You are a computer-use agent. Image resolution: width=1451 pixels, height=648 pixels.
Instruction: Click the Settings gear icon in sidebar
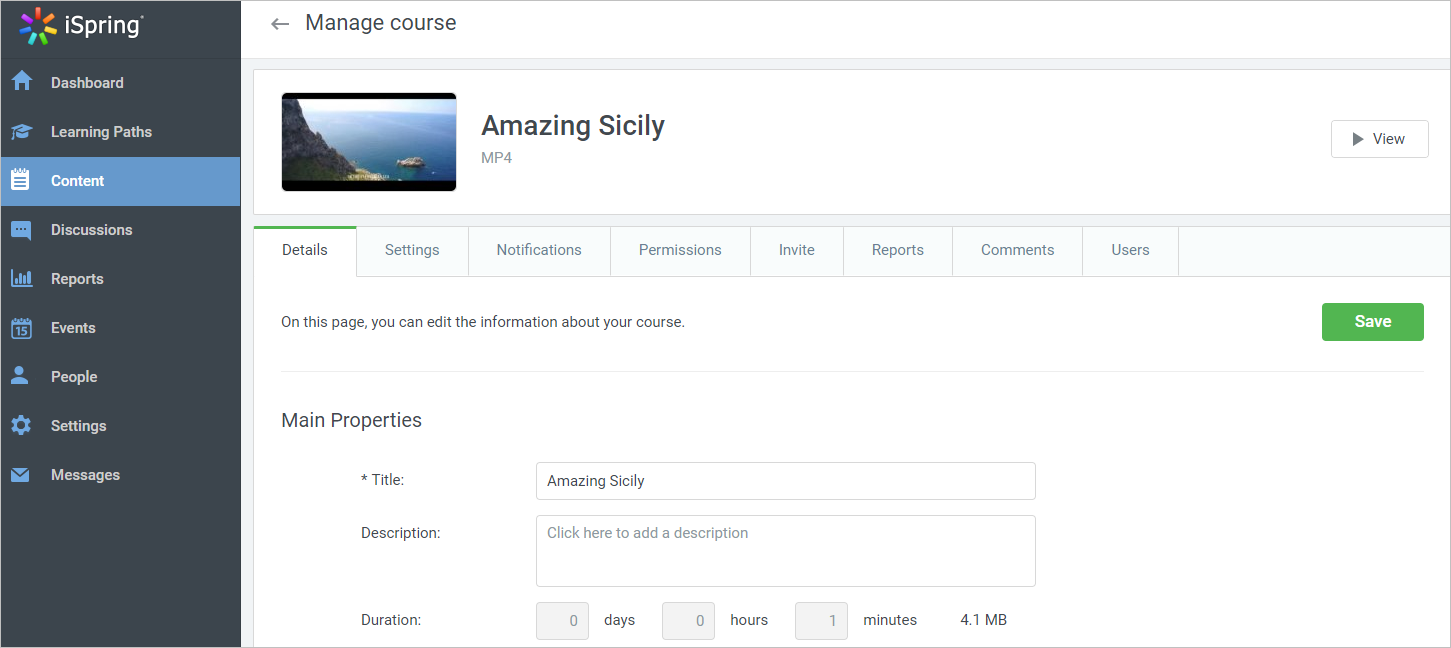click(21, 426)
